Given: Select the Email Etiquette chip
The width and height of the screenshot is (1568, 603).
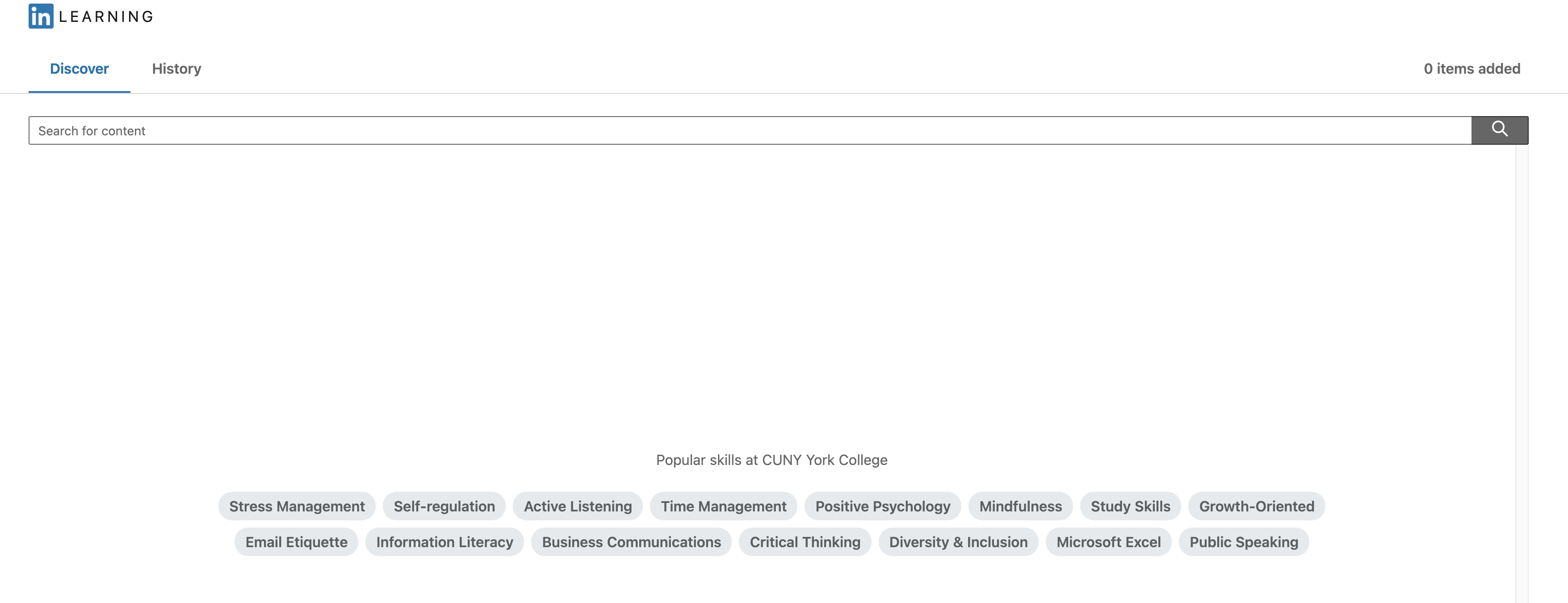Looking at the screenshot, I should (297, 542).
